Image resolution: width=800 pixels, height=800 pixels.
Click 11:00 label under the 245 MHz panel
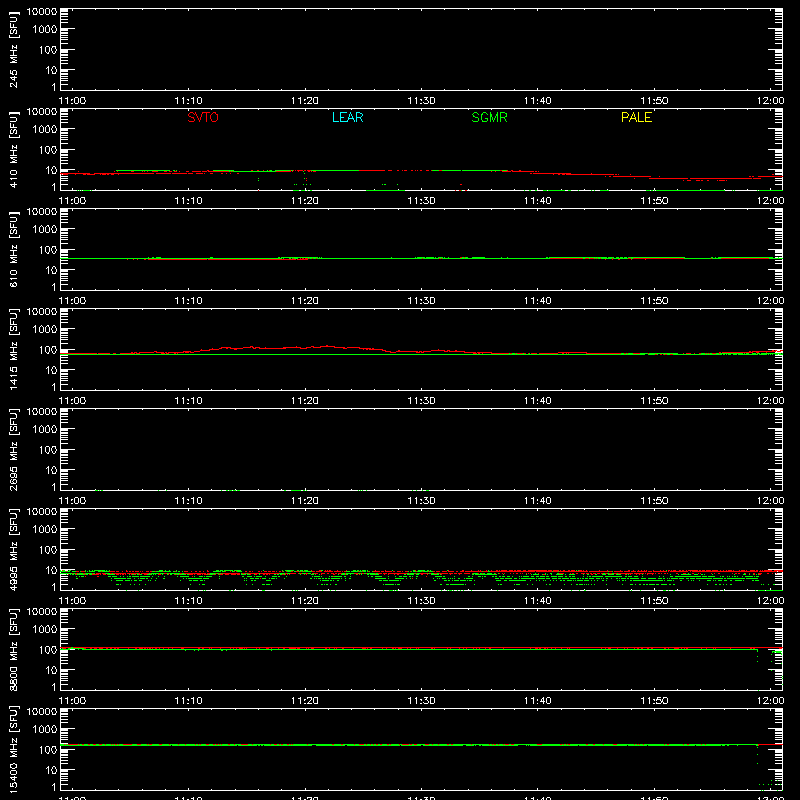(72, 101)
